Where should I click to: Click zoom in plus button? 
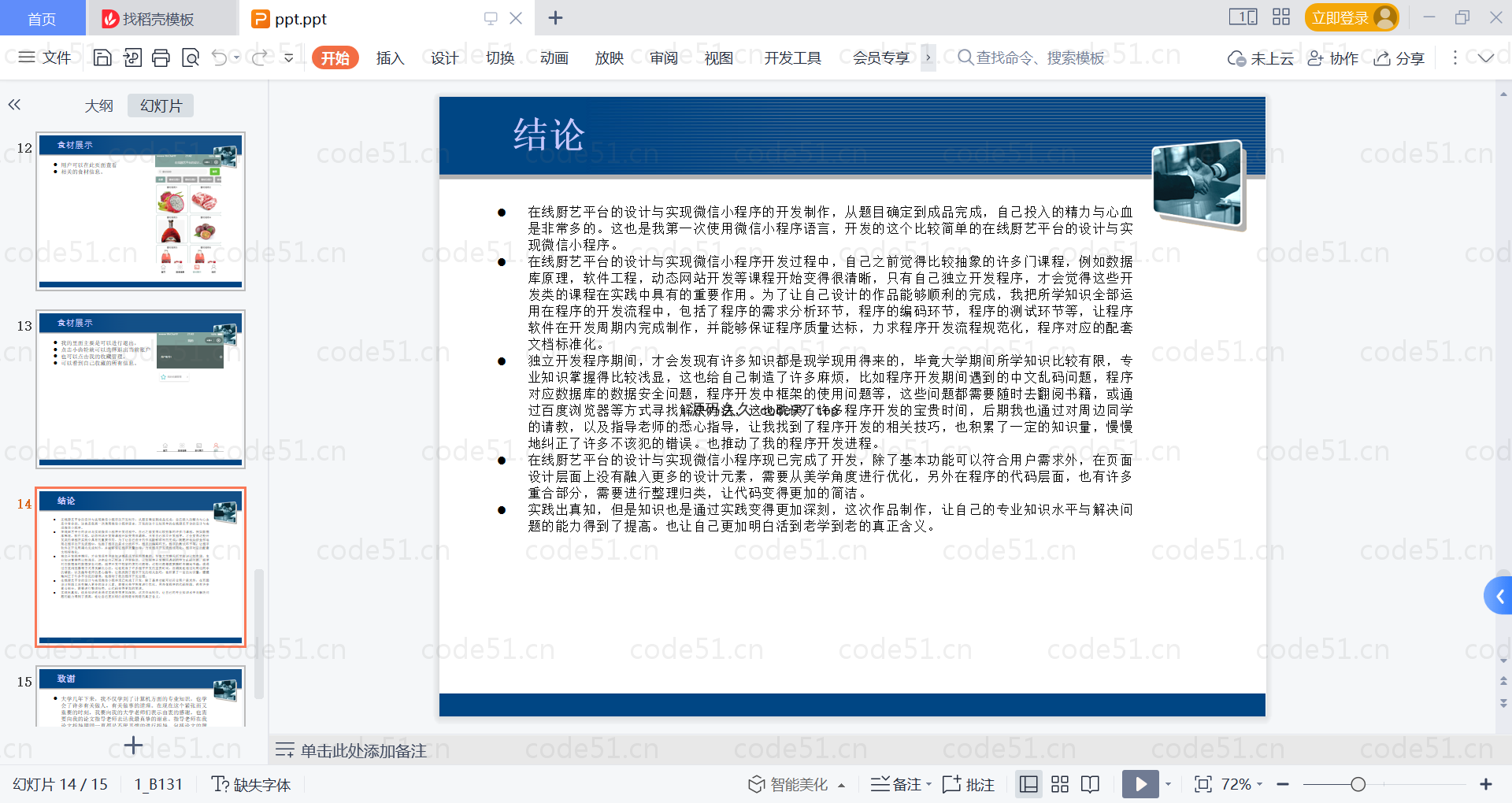[x=1486, y=784]
